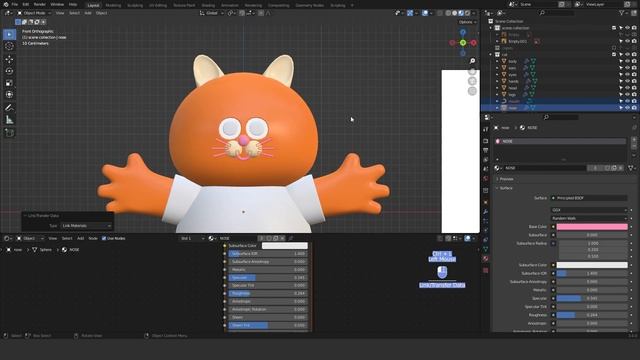Open the Modifiers wrench properties tab
640x360 pixels.
click(485, 211)
